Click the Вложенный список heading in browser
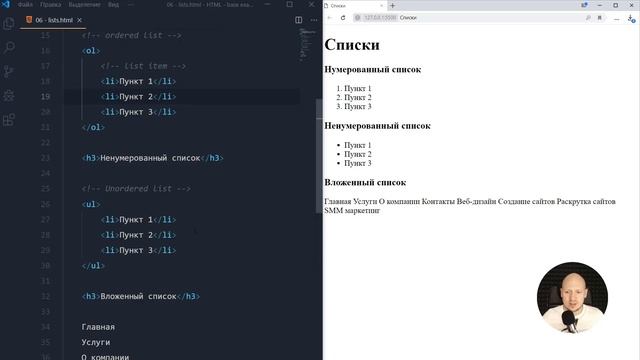 [x=365, y=182]
